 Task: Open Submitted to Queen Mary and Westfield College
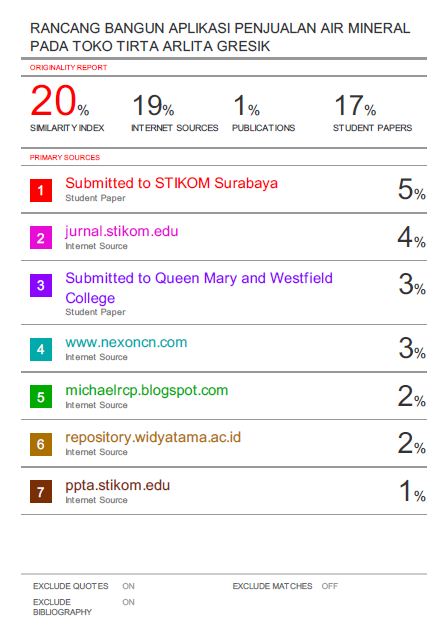click(x=199, y=288)
